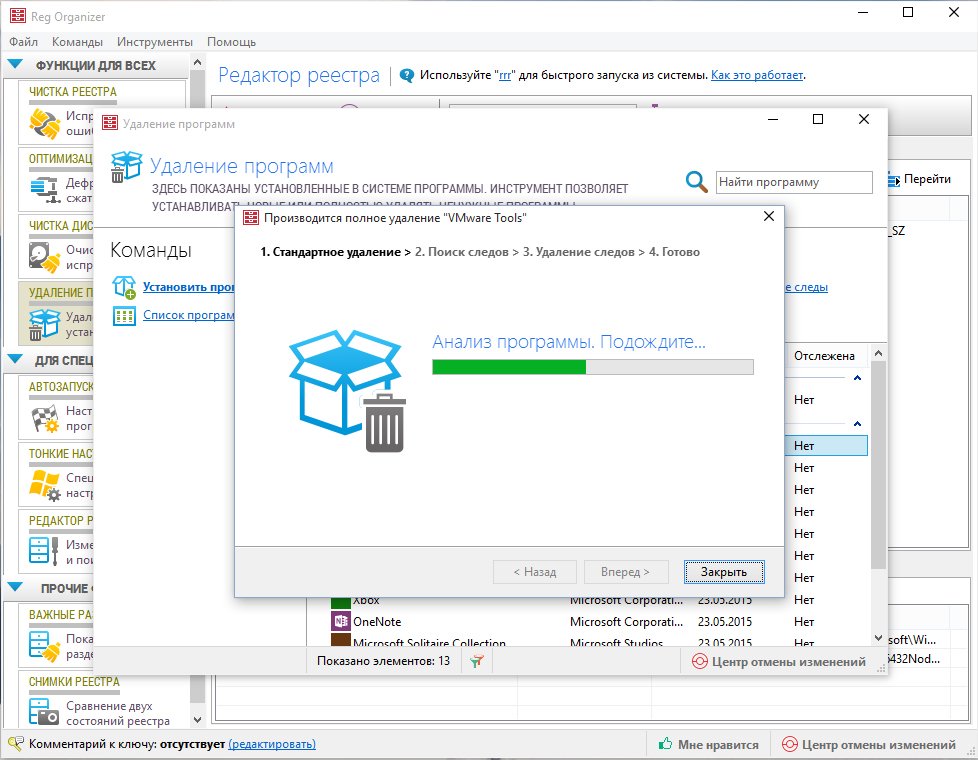Click the fine tweaks Windows flag icon
978x760 pixels.
[44, 486]
